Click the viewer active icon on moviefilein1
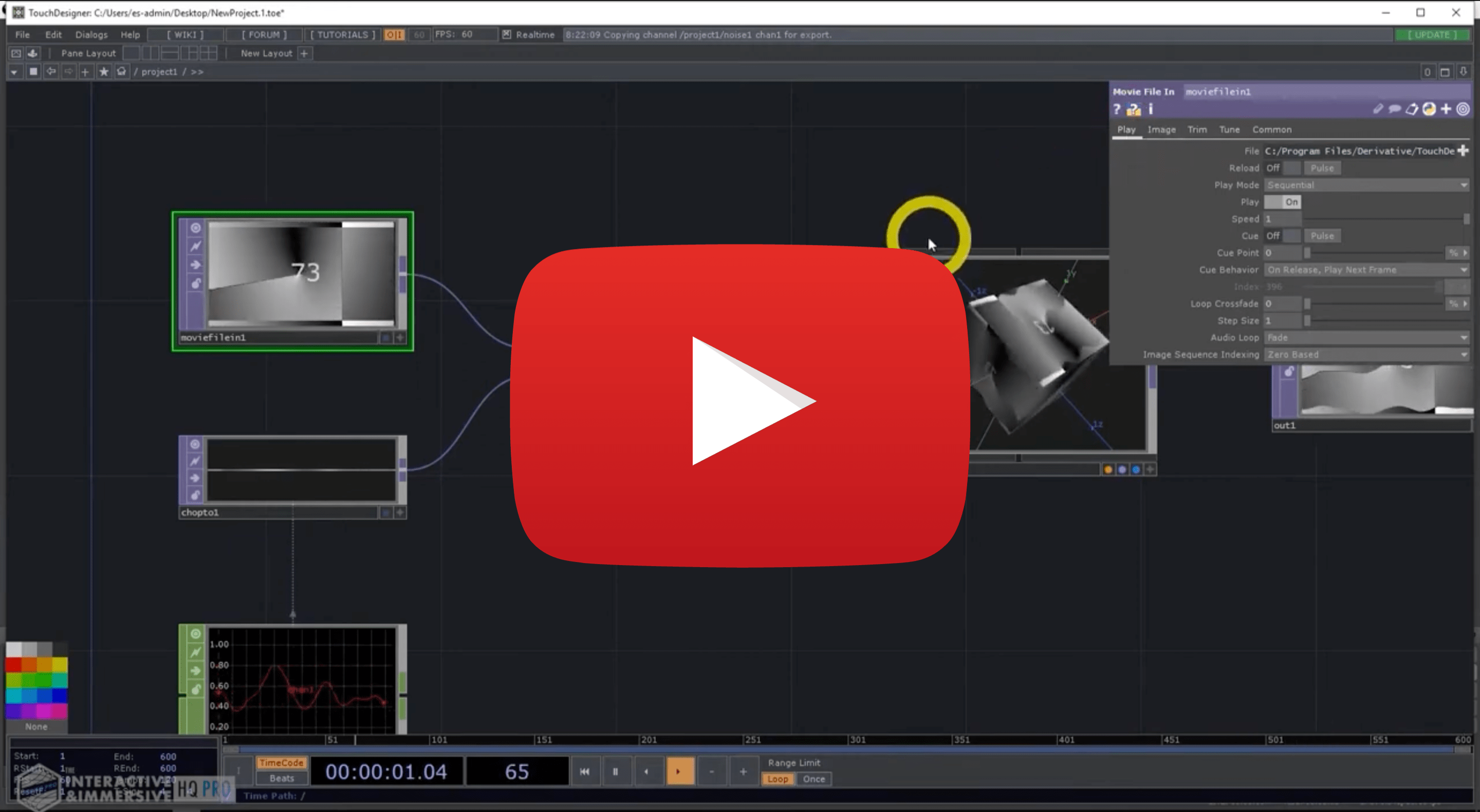The height and width of the screenshot is (812, 1480). pyautogui.click(x=400, y=337)
